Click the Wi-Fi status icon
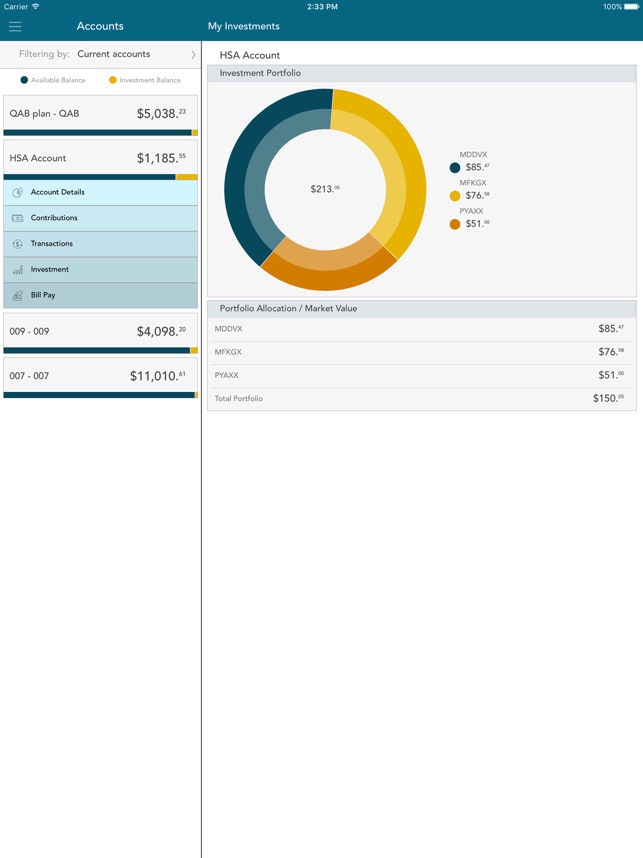Screen dimensions: 643x858 pos(36,7)
